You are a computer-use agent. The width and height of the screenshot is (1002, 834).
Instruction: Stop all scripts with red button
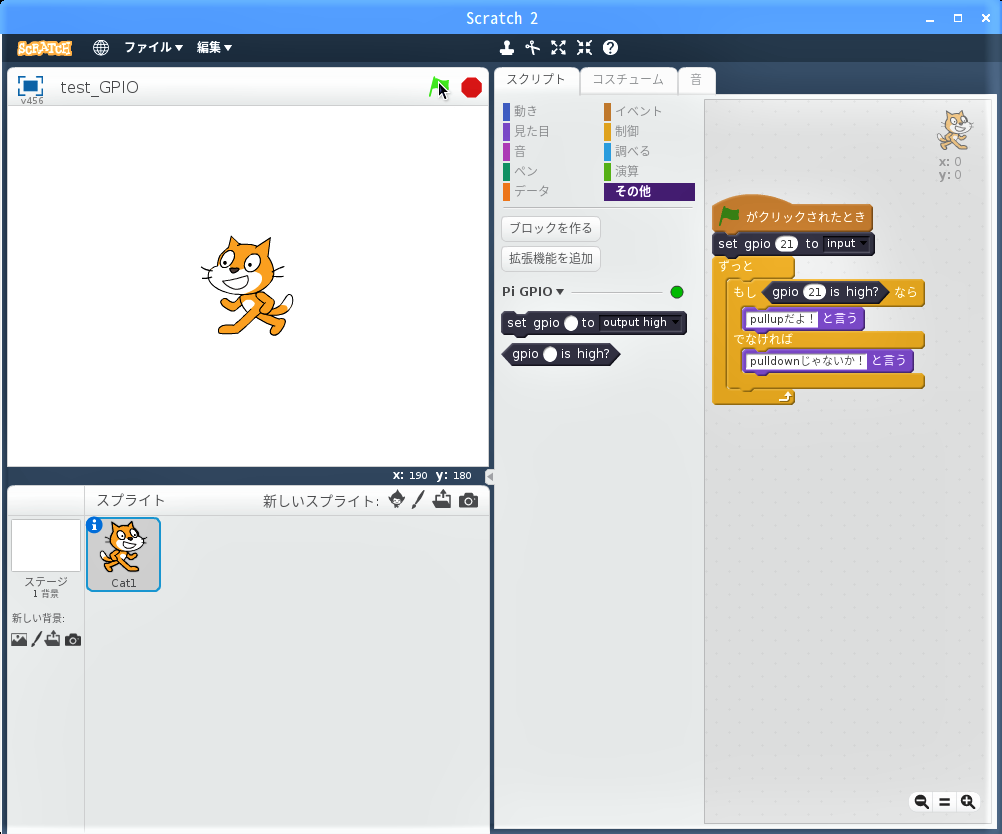[x=472, y=88]
